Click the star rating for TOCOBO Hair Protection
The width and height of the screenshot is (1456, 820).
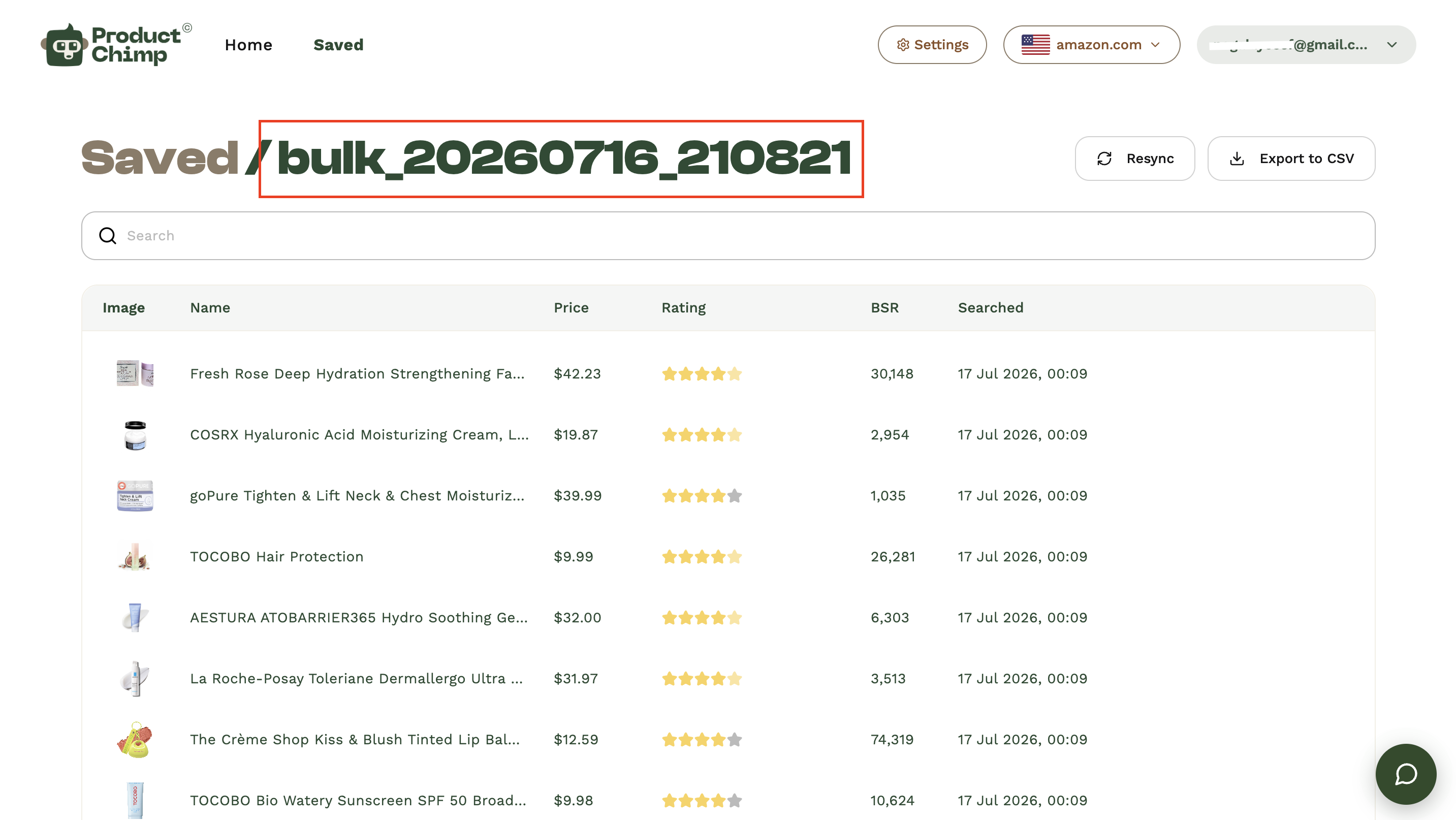pos(702,557)
